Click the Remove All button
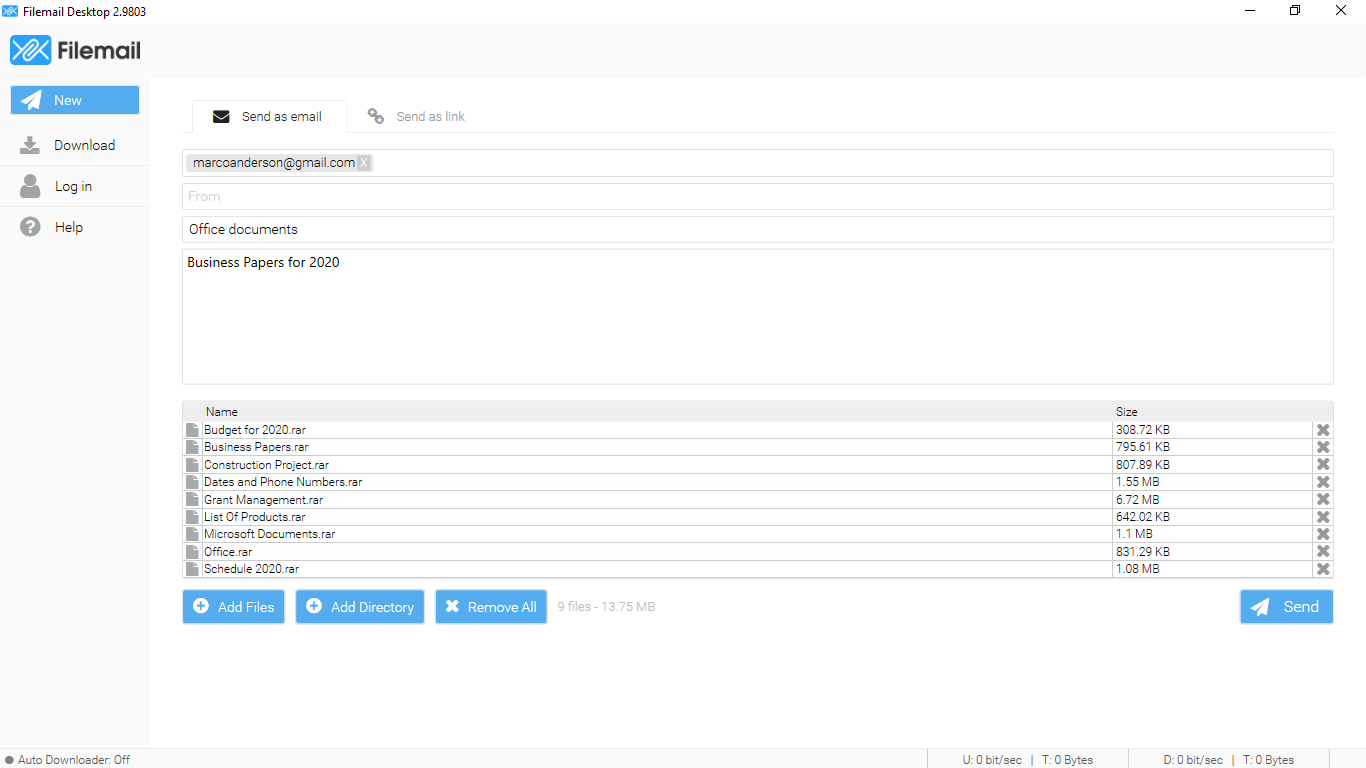Image resolution: width=1366 pixels, height=768 pixels. click(491, 607)
